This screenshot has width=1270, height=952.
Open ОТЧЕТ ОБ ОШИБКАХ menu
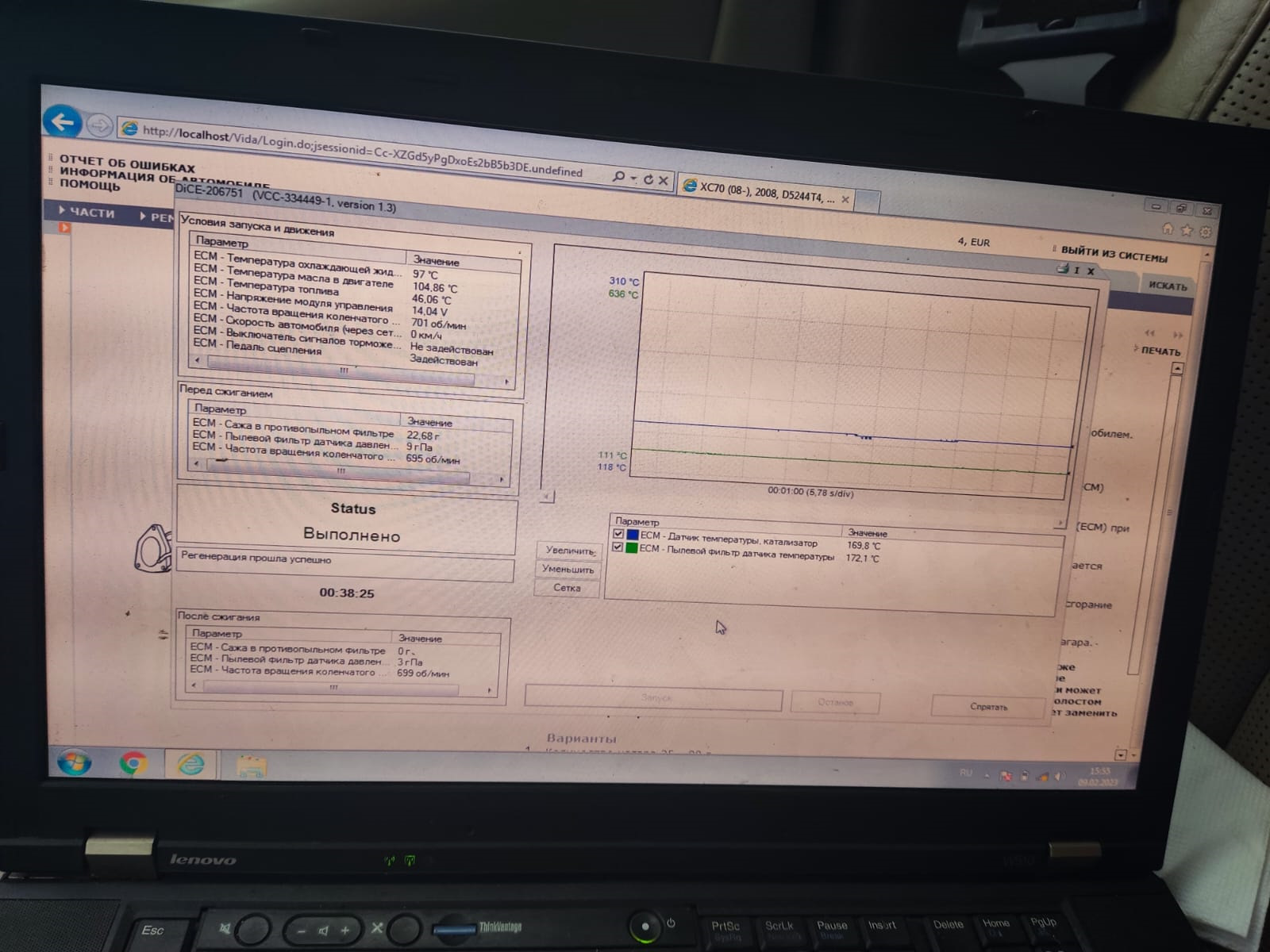127,163
